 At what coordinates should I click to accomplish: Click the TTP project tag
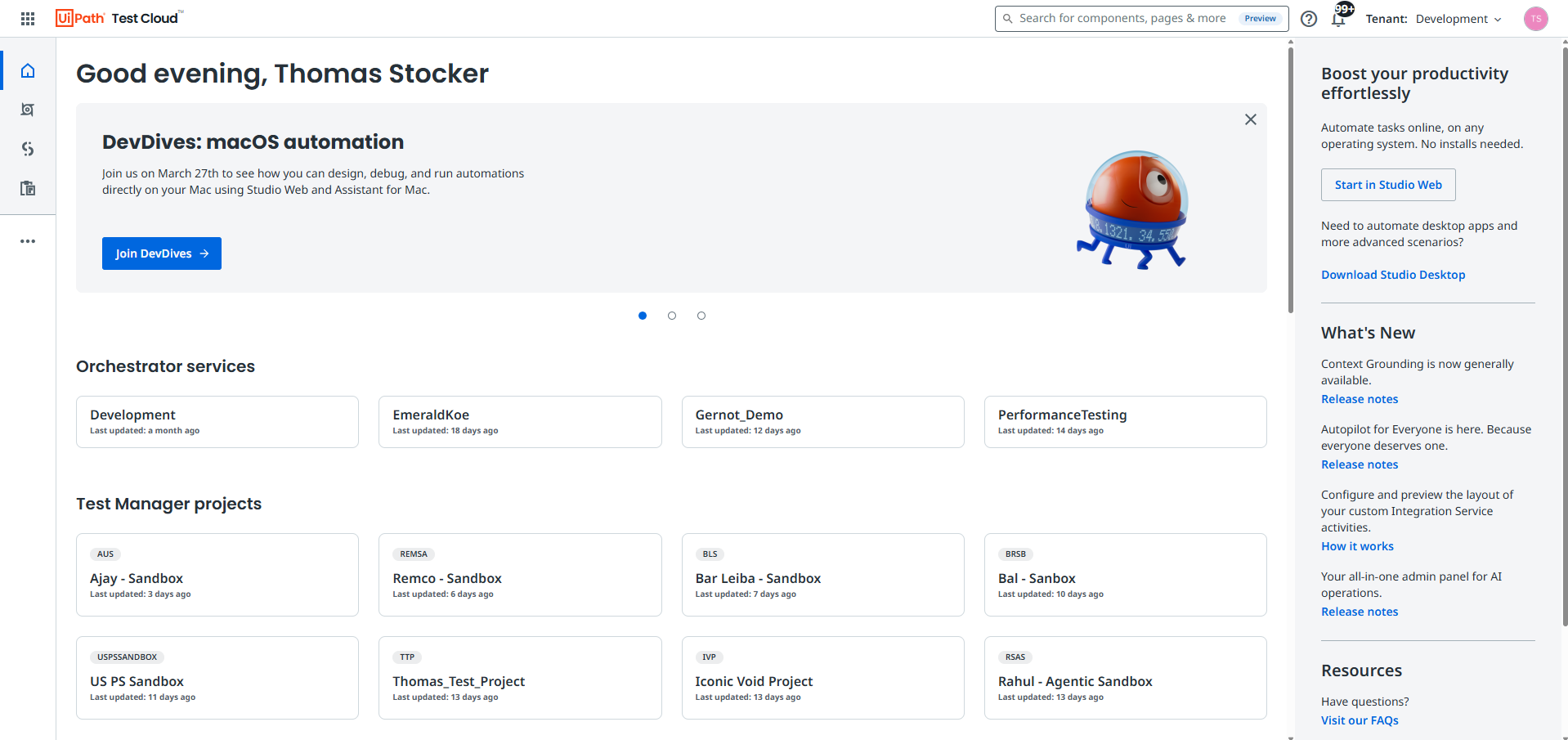point(407,657)
